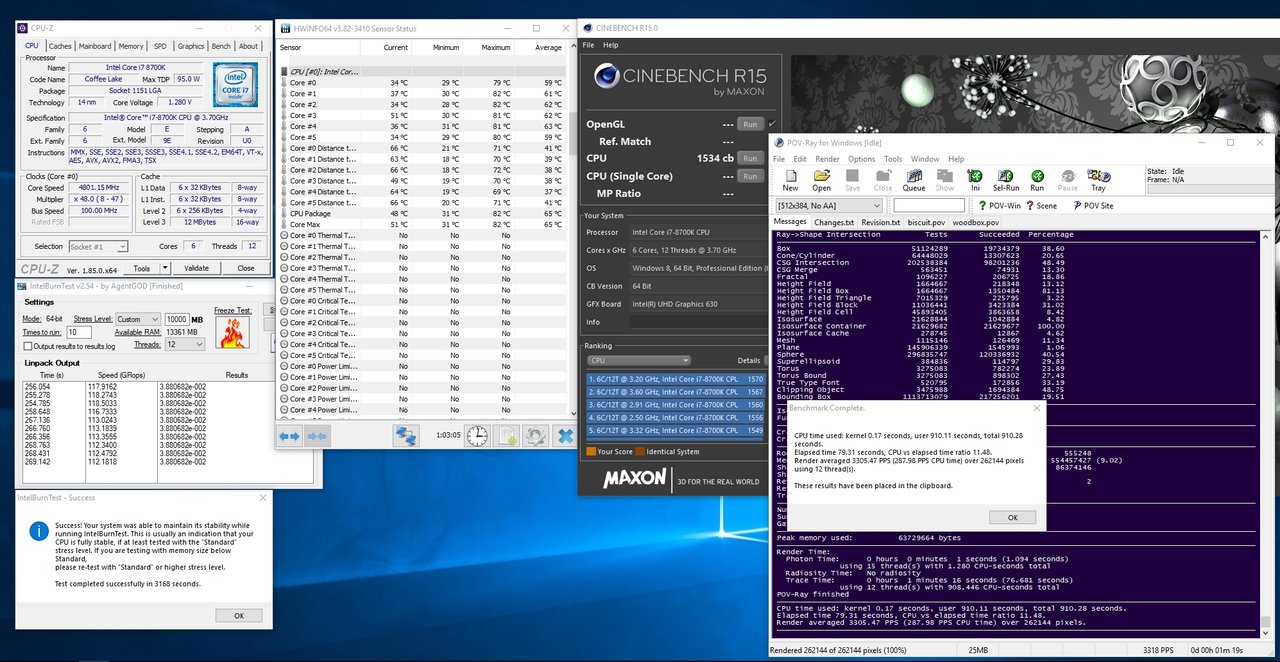
Task: Open the CPU ranking dropdown in Cinebench
Action: coord(639,360)
